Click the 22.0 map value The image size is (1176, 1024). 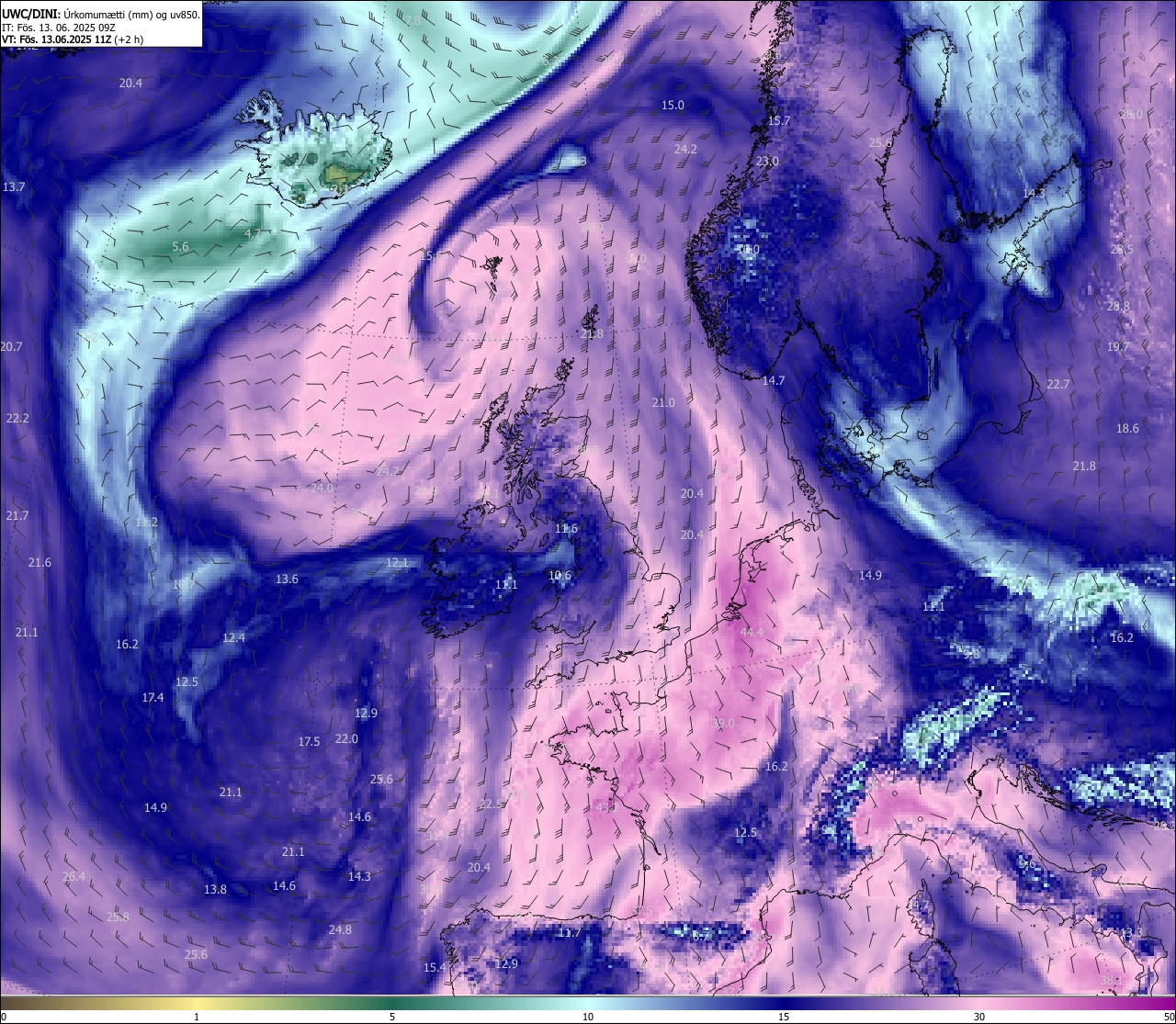click(x=346, y=738)
